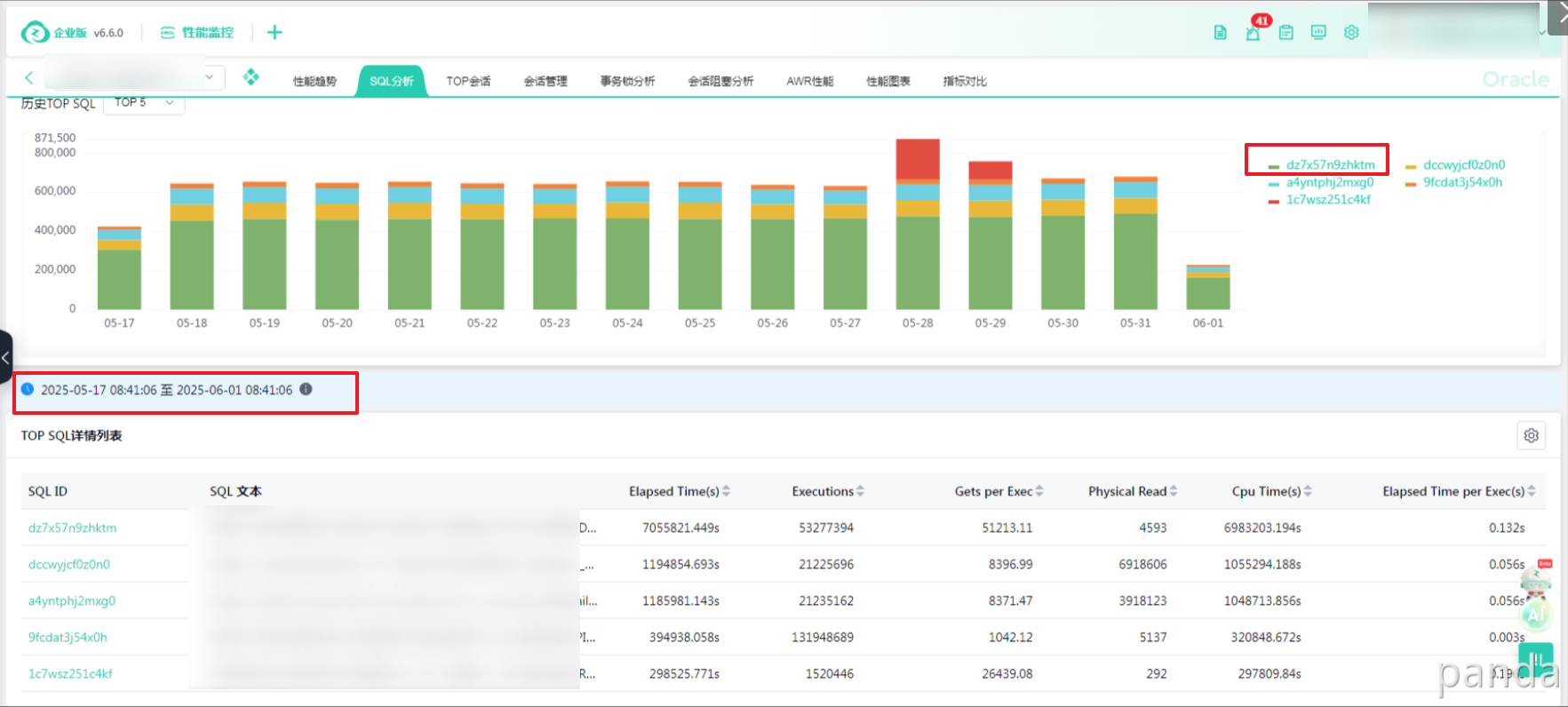Viewport: 1568px width, 707px height.
Task: Click the blue clock icon beside date range
Action: (28, 389)
